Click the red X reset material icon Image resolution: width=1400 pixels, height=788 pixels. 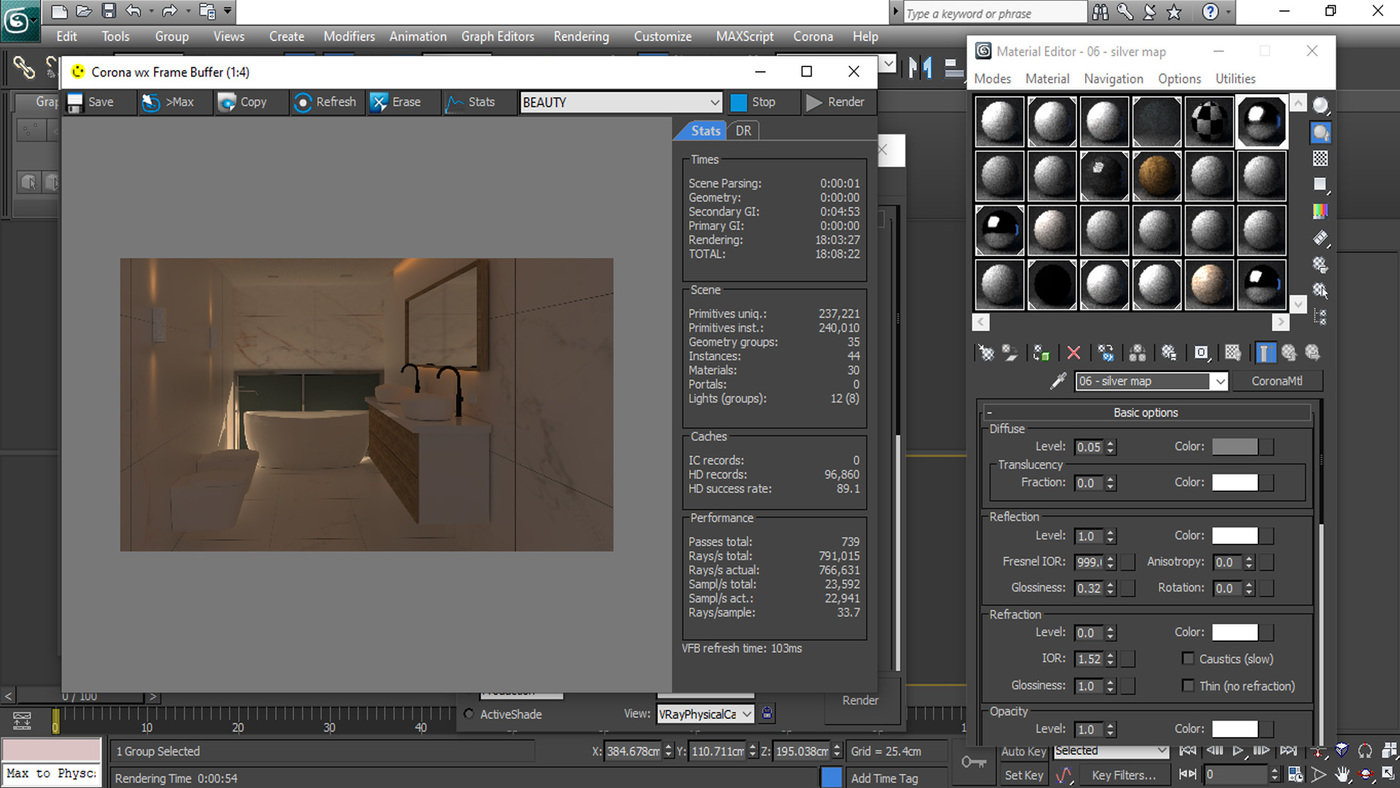coord(1073,353)
